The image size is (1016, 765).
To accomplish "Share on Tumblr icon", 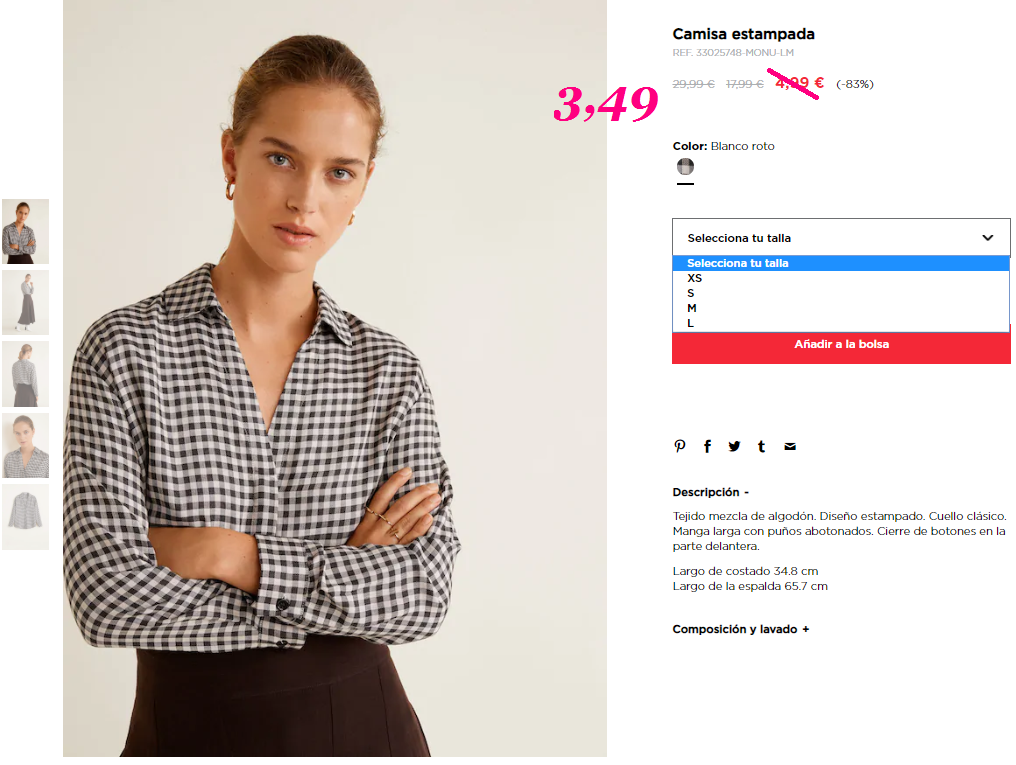I will point(761,446).
